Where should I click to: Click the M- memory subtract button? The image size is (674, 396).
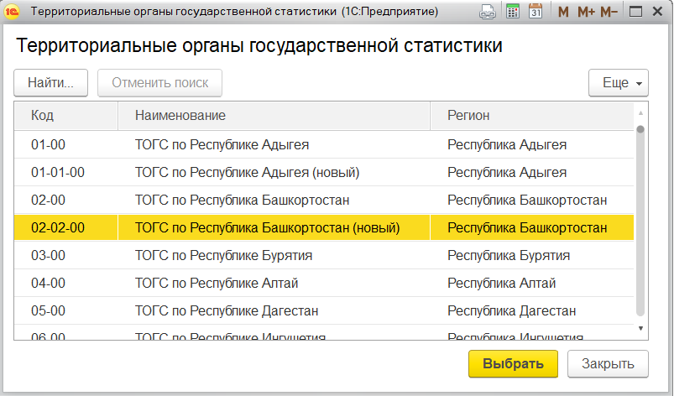[x=609, y=12]
